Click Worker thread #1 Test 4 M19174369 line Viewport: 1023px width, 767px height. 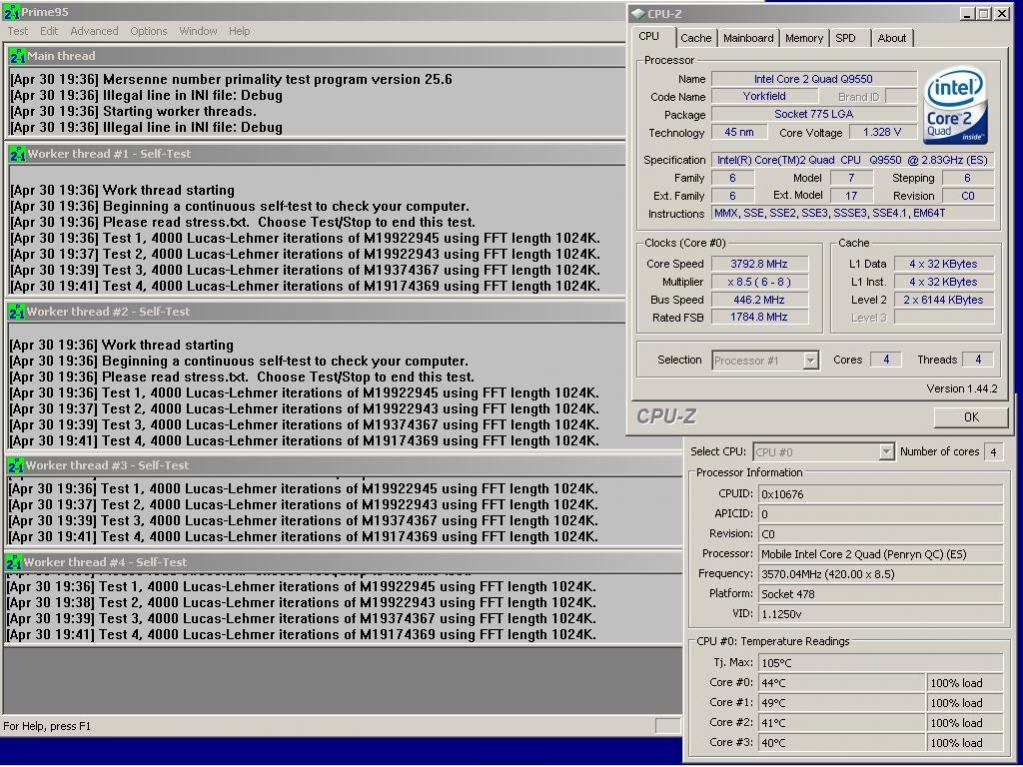pos(305,286)
